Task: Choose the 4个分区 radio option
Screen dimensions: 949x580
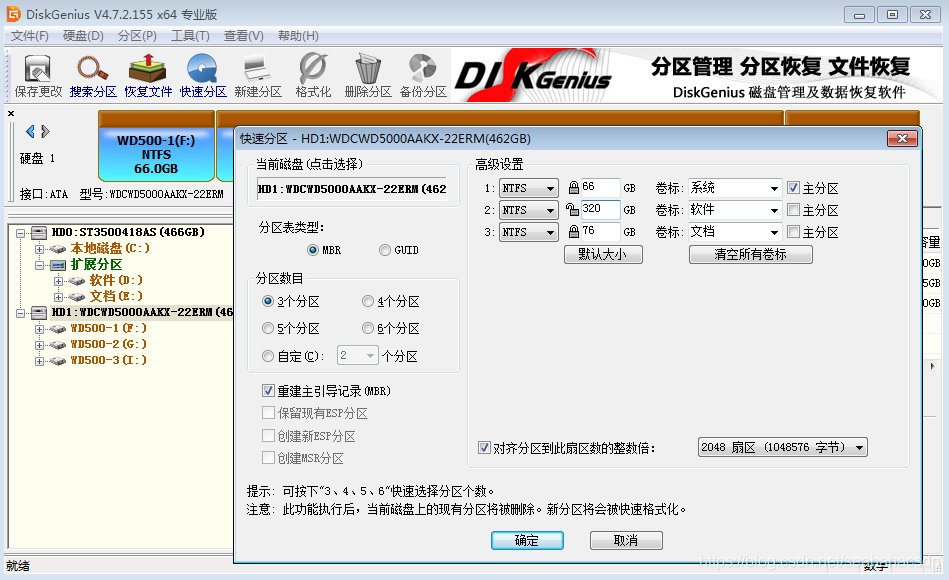Action: tap(368, 301)
